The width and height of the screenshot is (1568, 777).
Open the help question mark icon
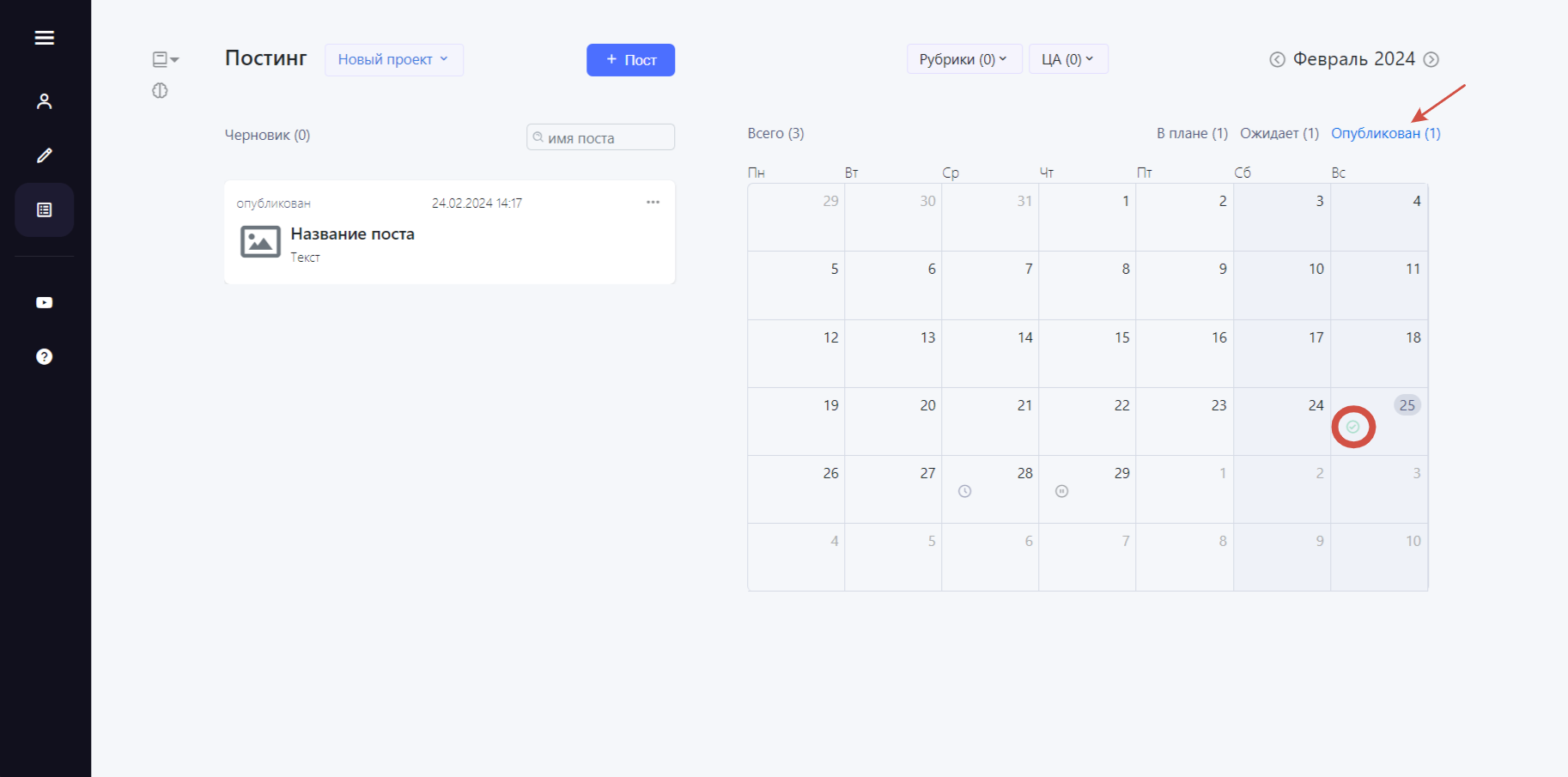click(x=45, y=356)
